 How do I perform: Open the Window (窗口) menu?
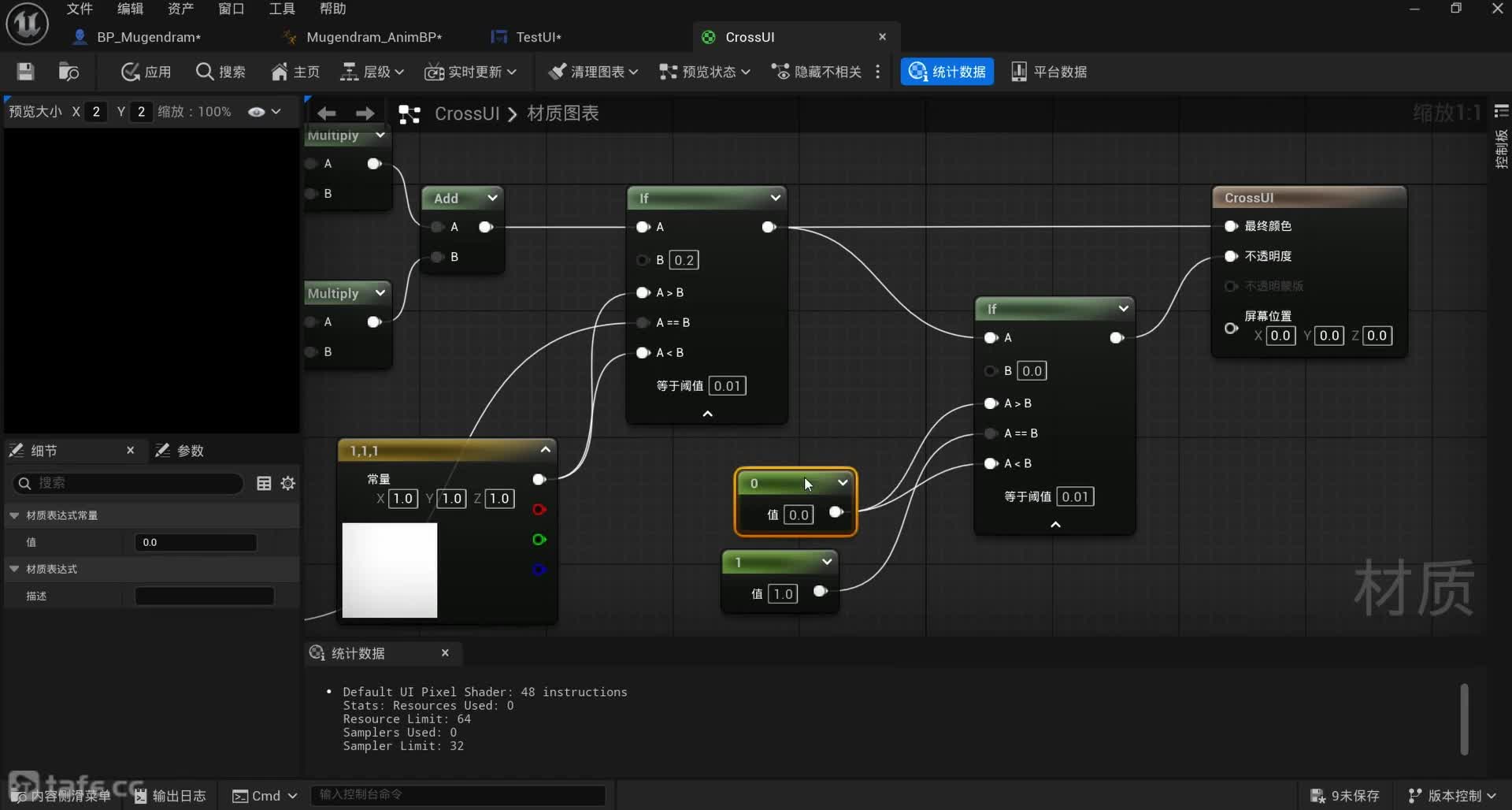[x=231, y=9]
